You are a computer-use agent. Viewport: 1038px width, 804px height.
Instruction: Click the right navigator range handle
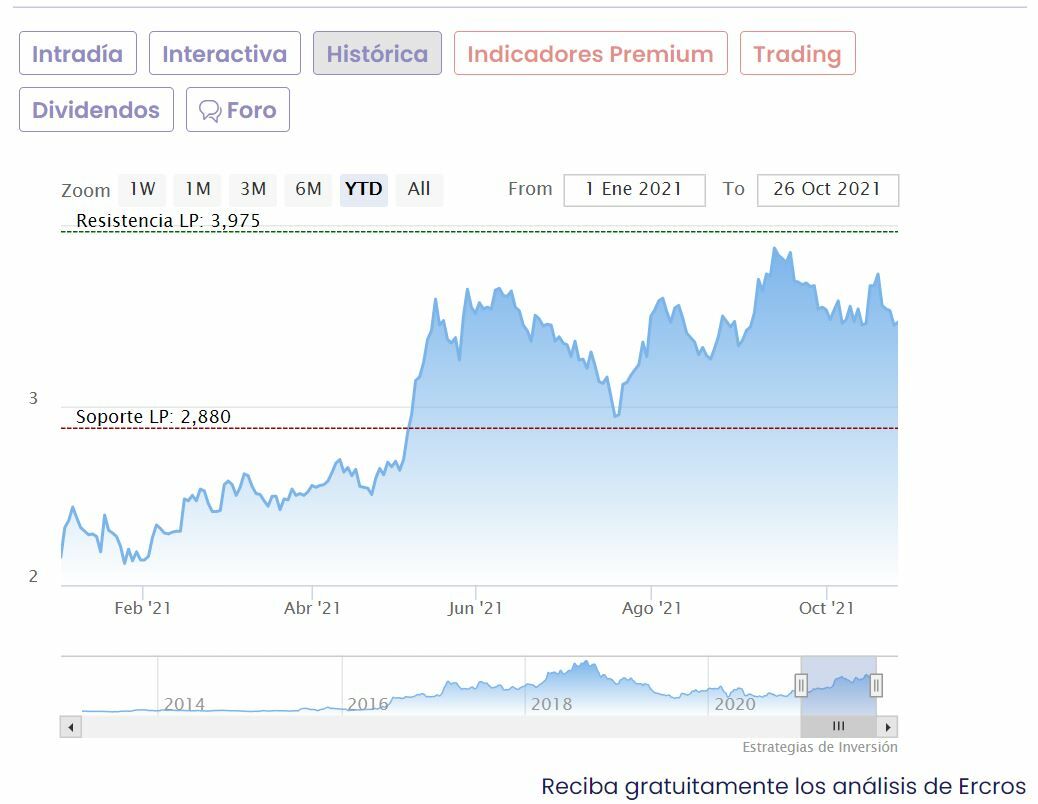(876, 685)
